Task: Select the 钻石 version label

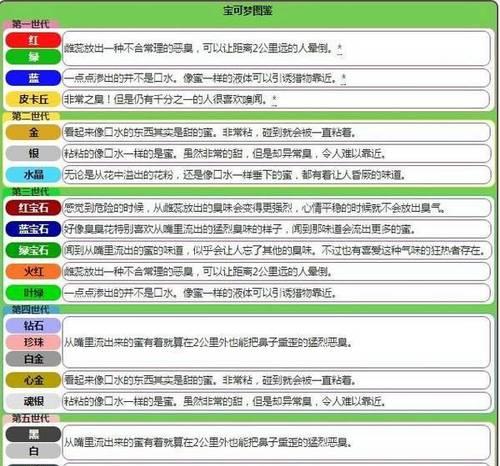Action: coord(33,325)
